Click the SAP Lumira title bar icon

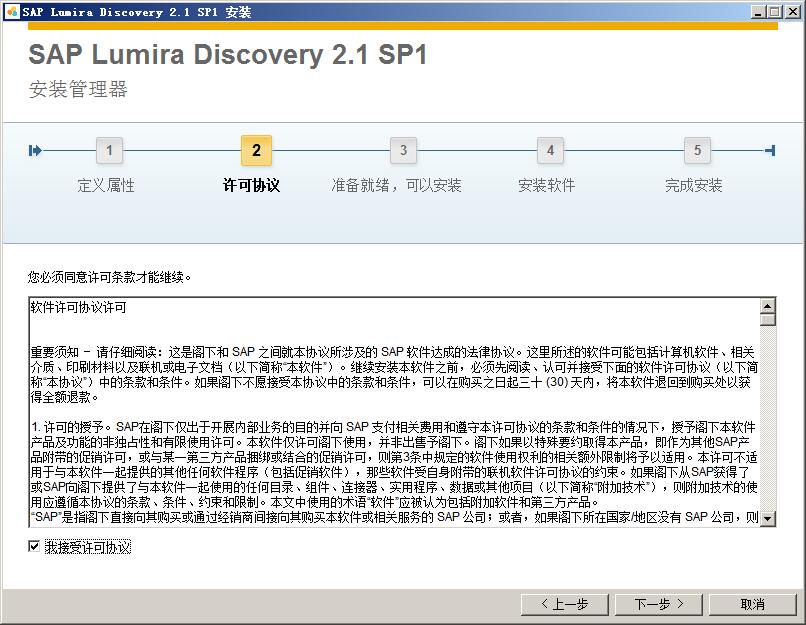(12, 12)
